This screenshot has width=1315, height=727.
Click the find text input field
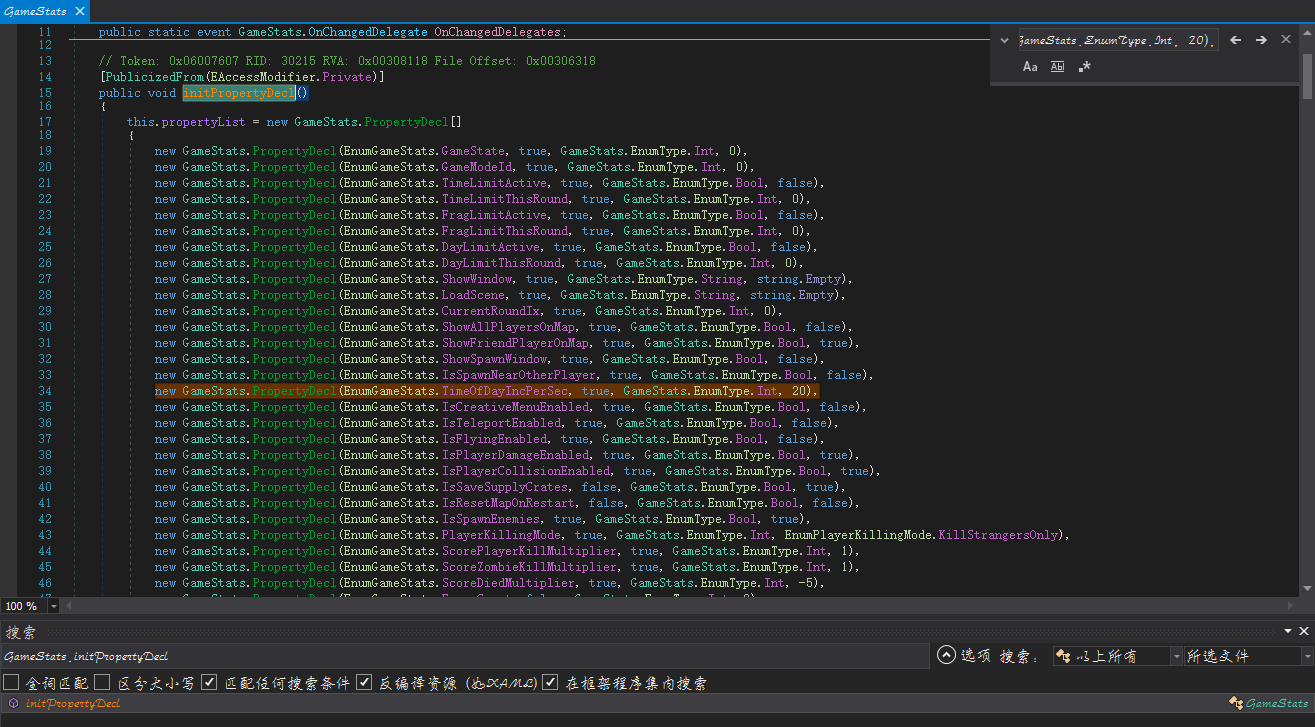coord(1117,40)
